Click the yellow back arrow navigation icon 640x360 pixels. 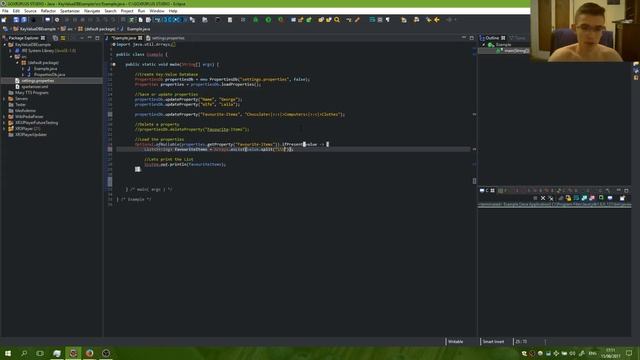pos(437,20)
